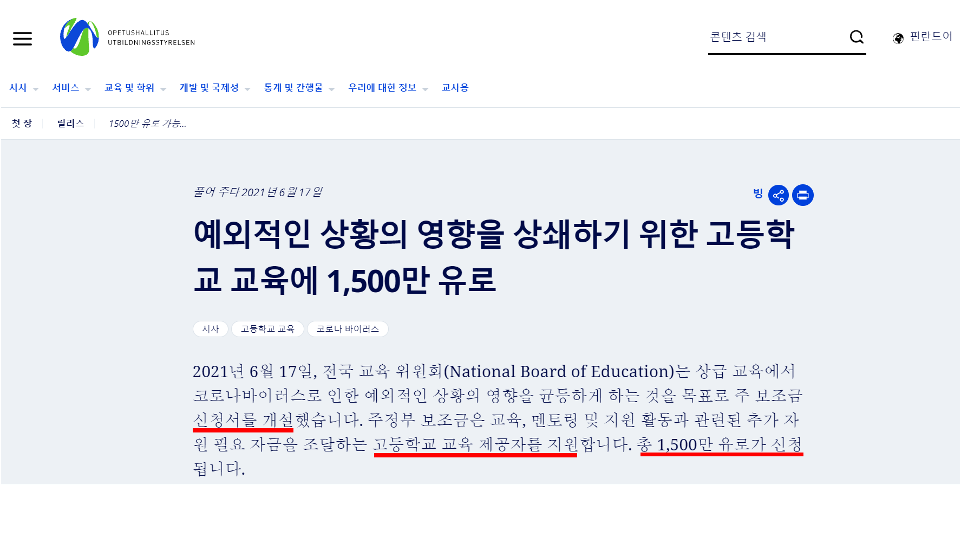
Task: Open the 통계 및 간행물 menu
Action: click(x=298, y=88)
